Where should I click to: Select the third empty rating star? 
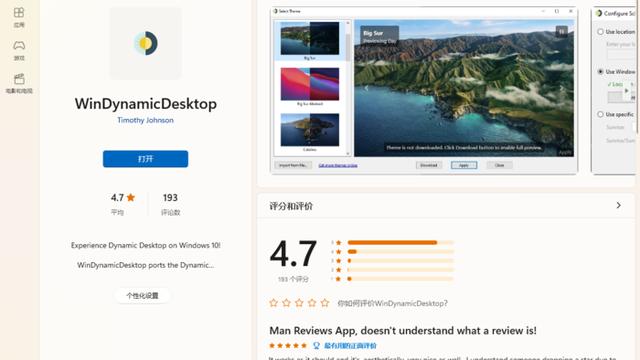[299, 303]
